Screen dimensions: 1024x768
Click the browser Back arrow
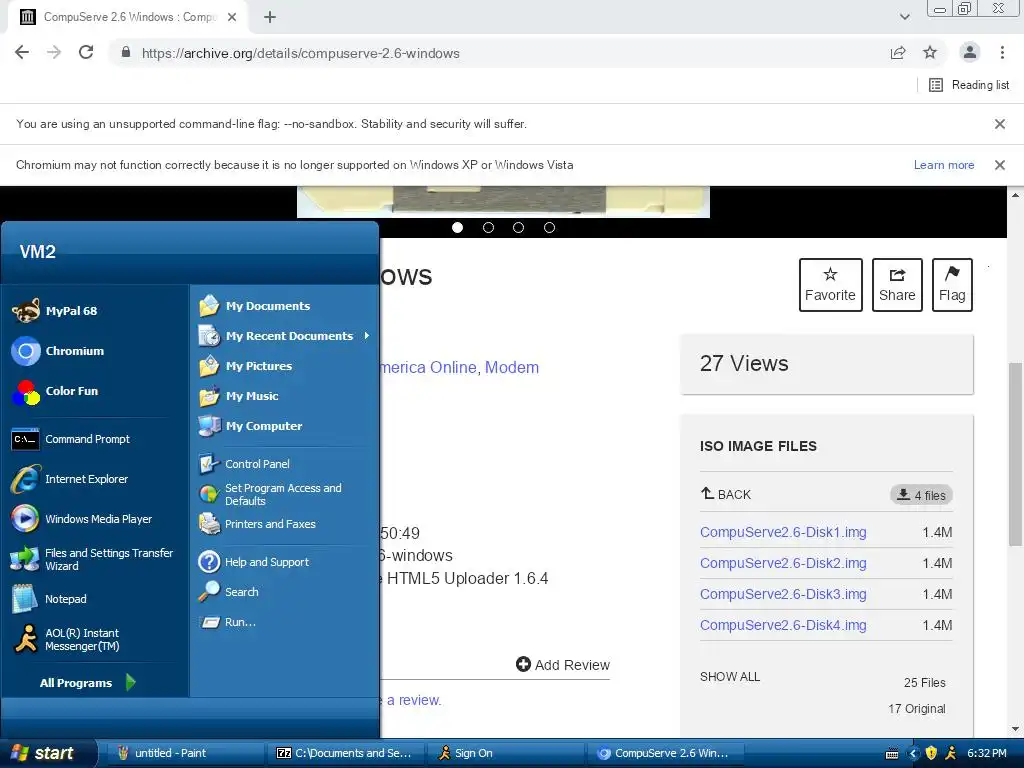(22, 53)
